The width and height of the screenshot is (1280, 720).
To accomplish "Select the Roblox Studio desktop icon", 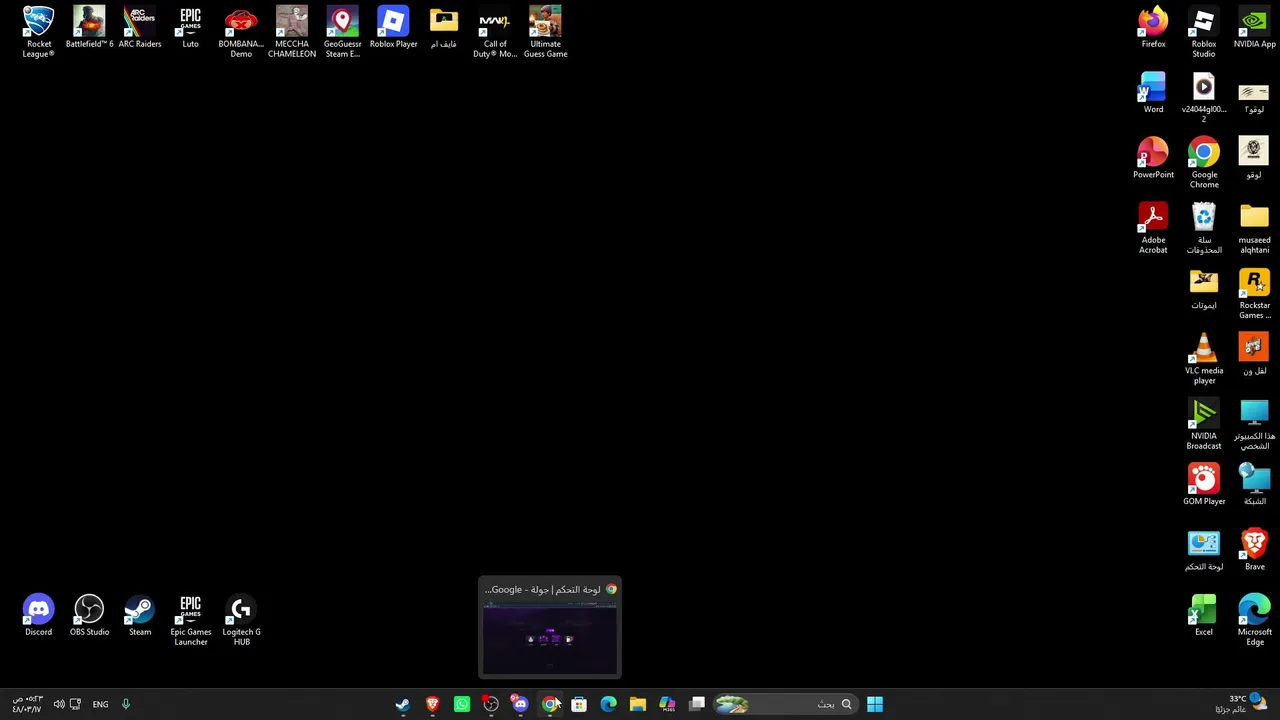I will pyautogui.click(x=1204, y=32).
